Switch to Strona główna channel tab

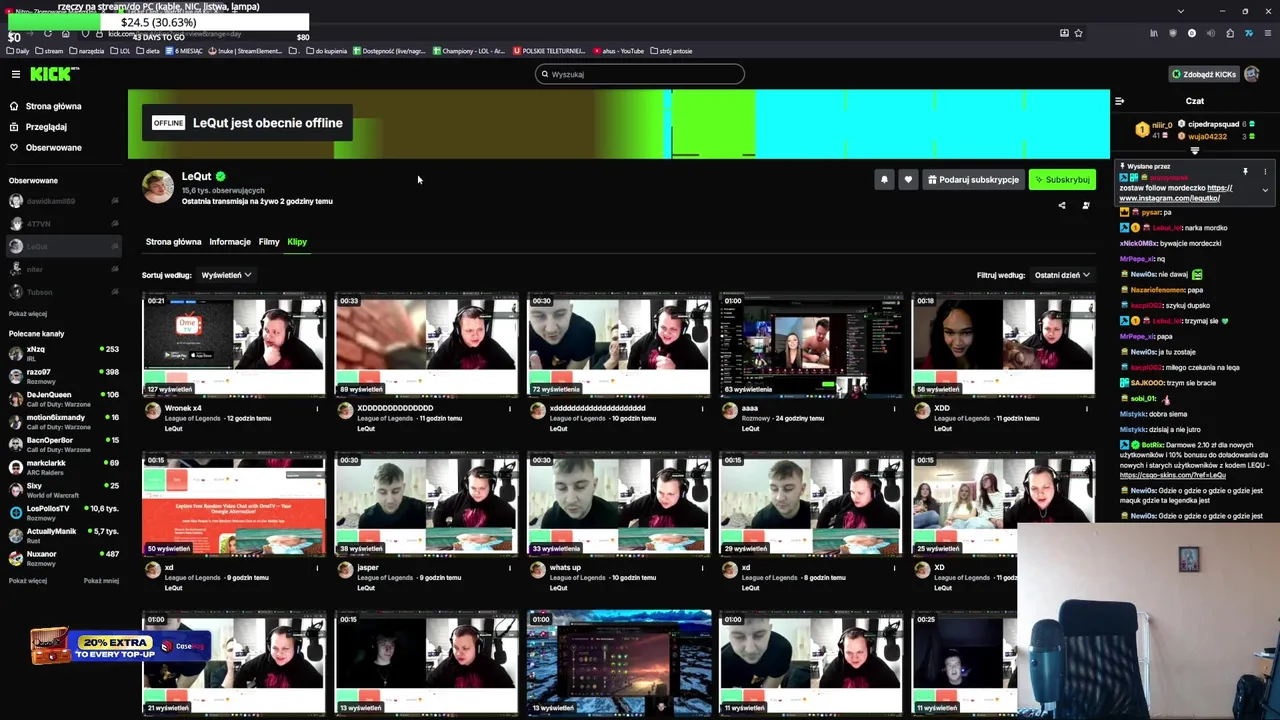(x=173, y=242)
